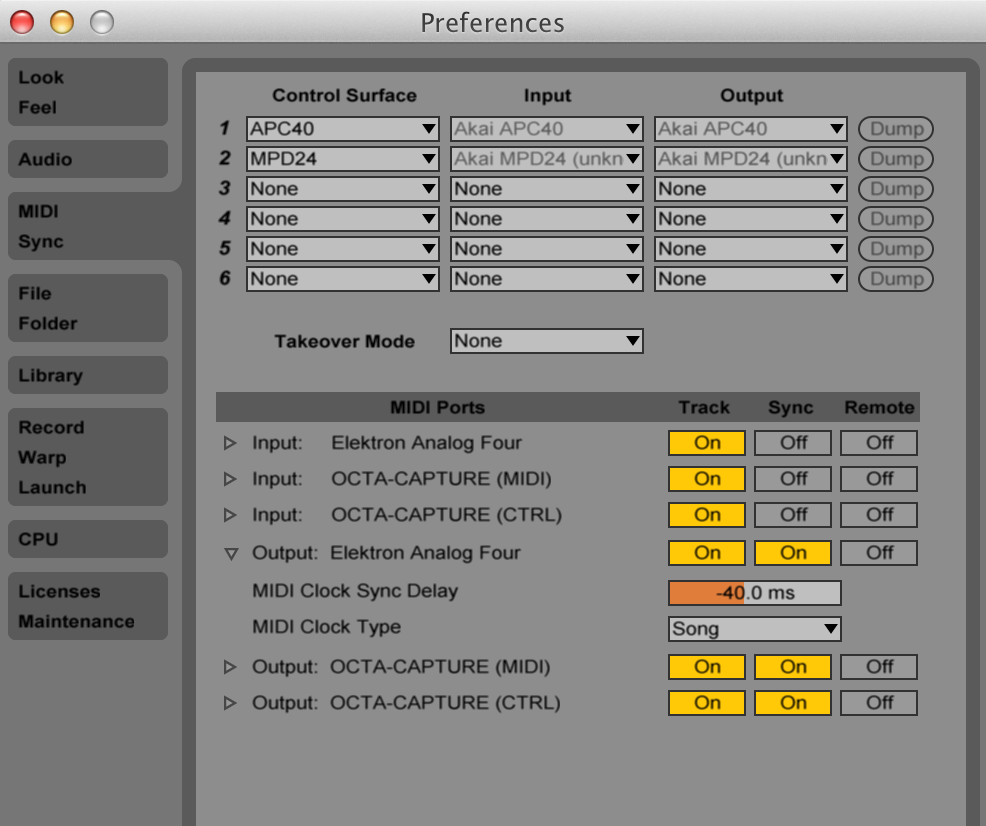Disable Sync for Output OCTA-CAPTURE (CTRL)

pyautogui.click(x=793, y=703)
